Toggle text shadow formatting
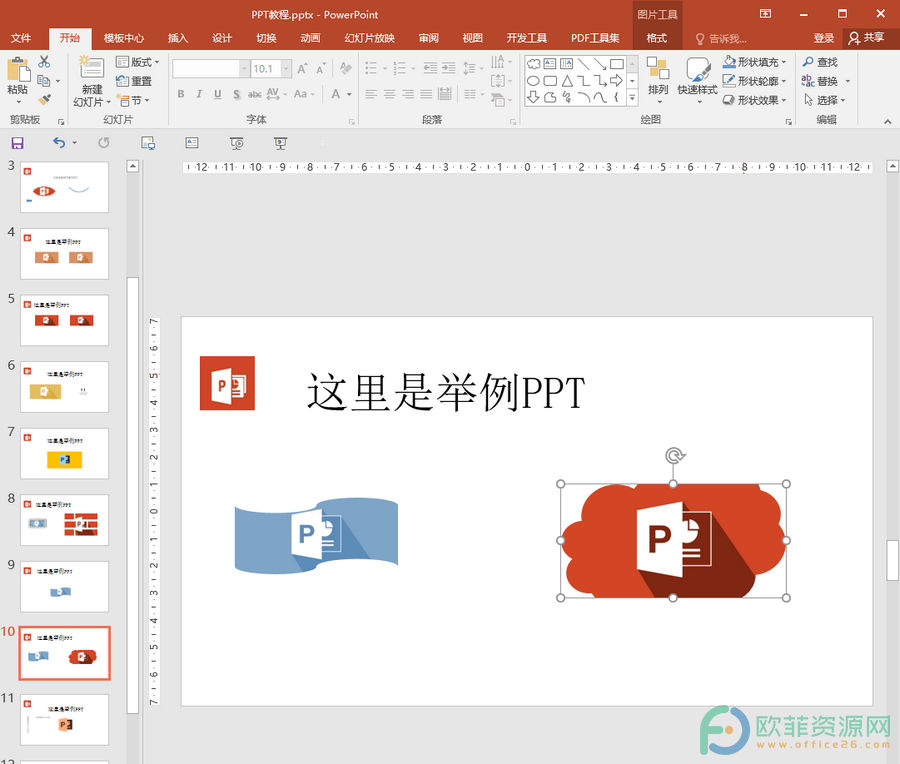900x764 pixels. coord(236,94)
